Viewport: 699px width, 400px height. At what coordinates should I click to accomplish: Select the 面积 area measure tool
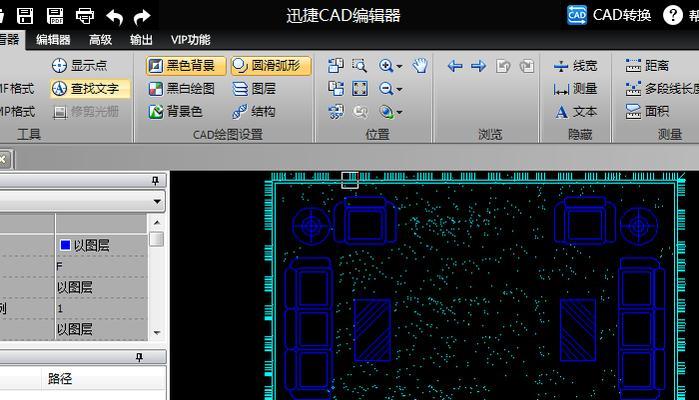click(647, 111)
